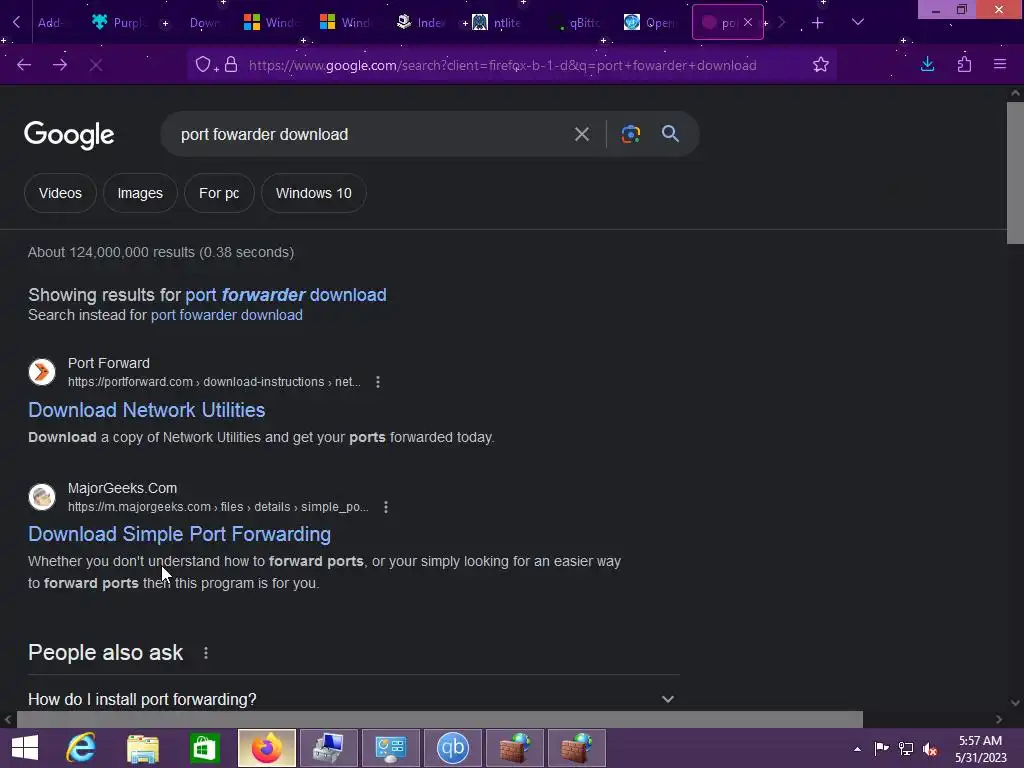Click the MajorGeeks site favicon
The width and height of the screenshot is (1024, 768).
[x=42, y=497]
